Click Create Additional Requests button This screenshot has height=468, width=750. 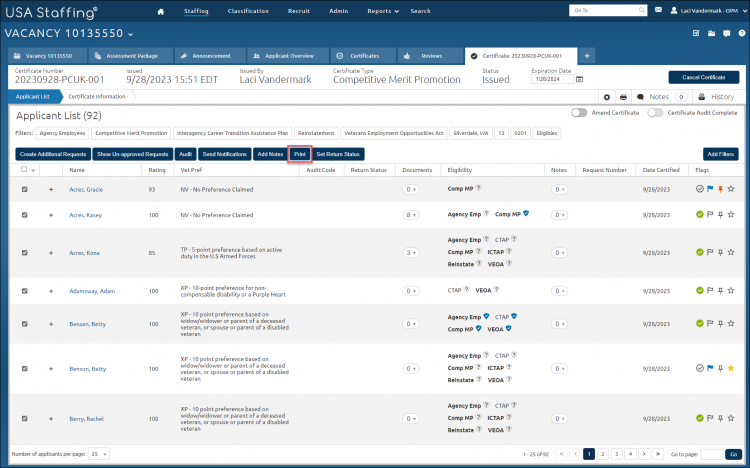[x=53, y=154]
